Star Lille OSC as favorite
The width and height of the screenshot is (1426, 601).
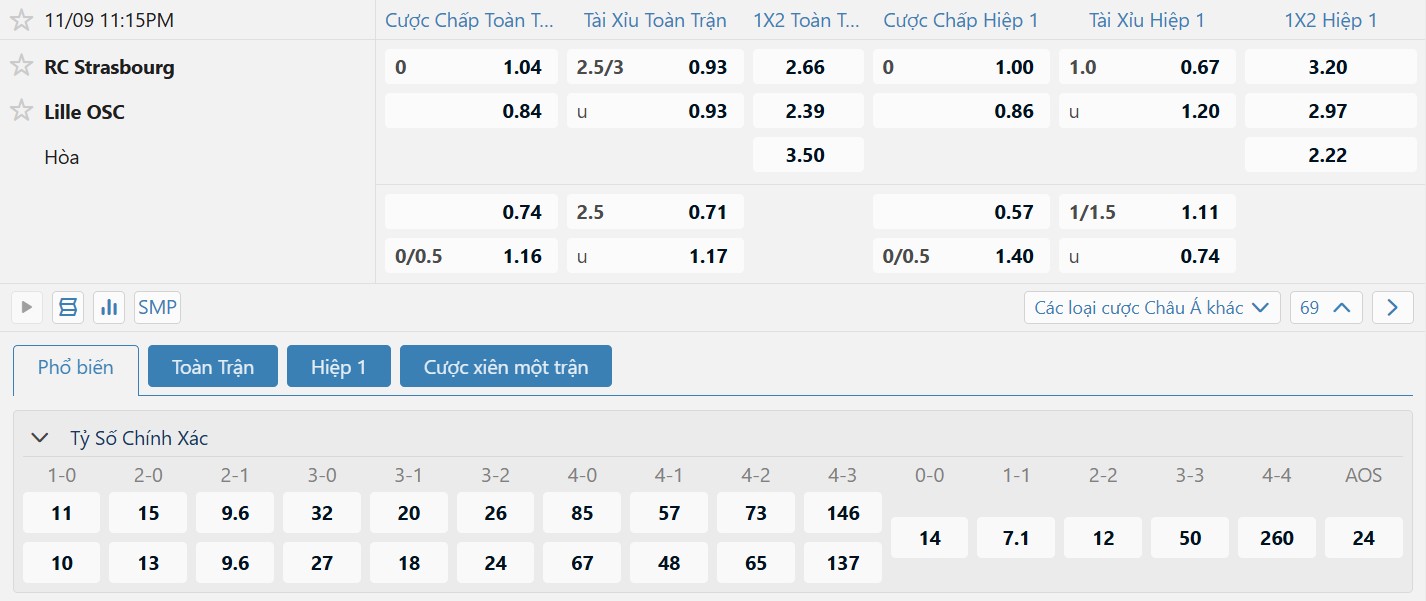(x=21, y=111)
